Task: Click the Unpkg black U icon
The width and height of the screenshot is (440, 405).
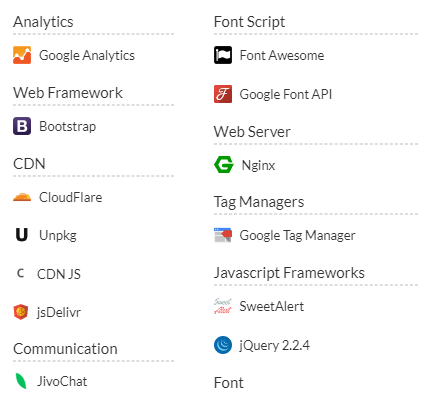Action: click(x=22, y=235)
